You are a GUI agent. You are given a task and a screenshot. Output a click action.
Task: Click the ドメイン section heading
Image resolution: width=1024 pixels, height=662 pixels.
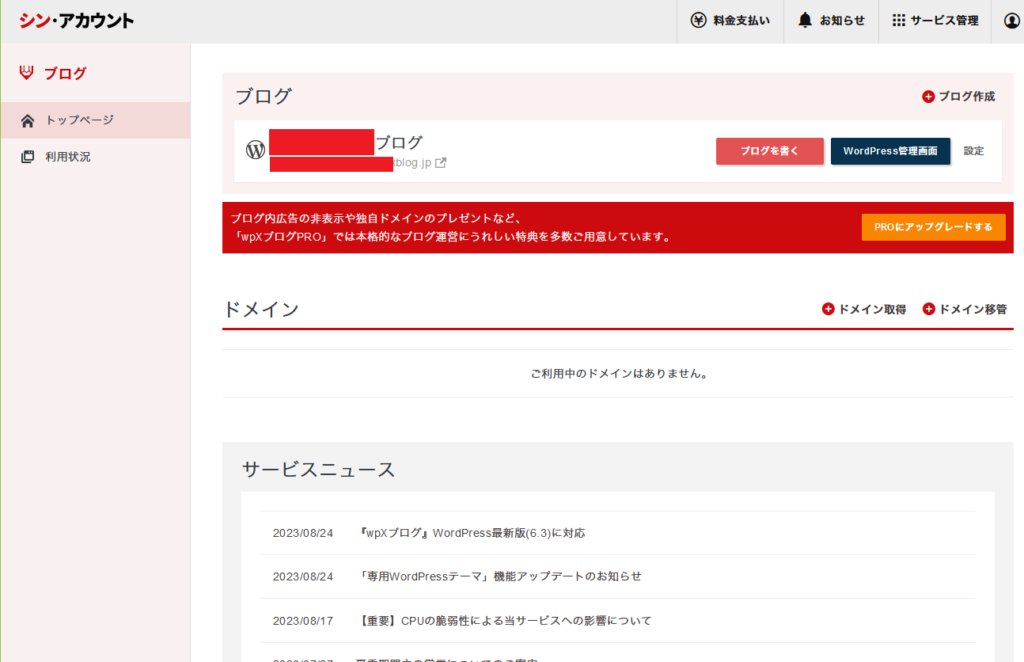pos(261,309)
